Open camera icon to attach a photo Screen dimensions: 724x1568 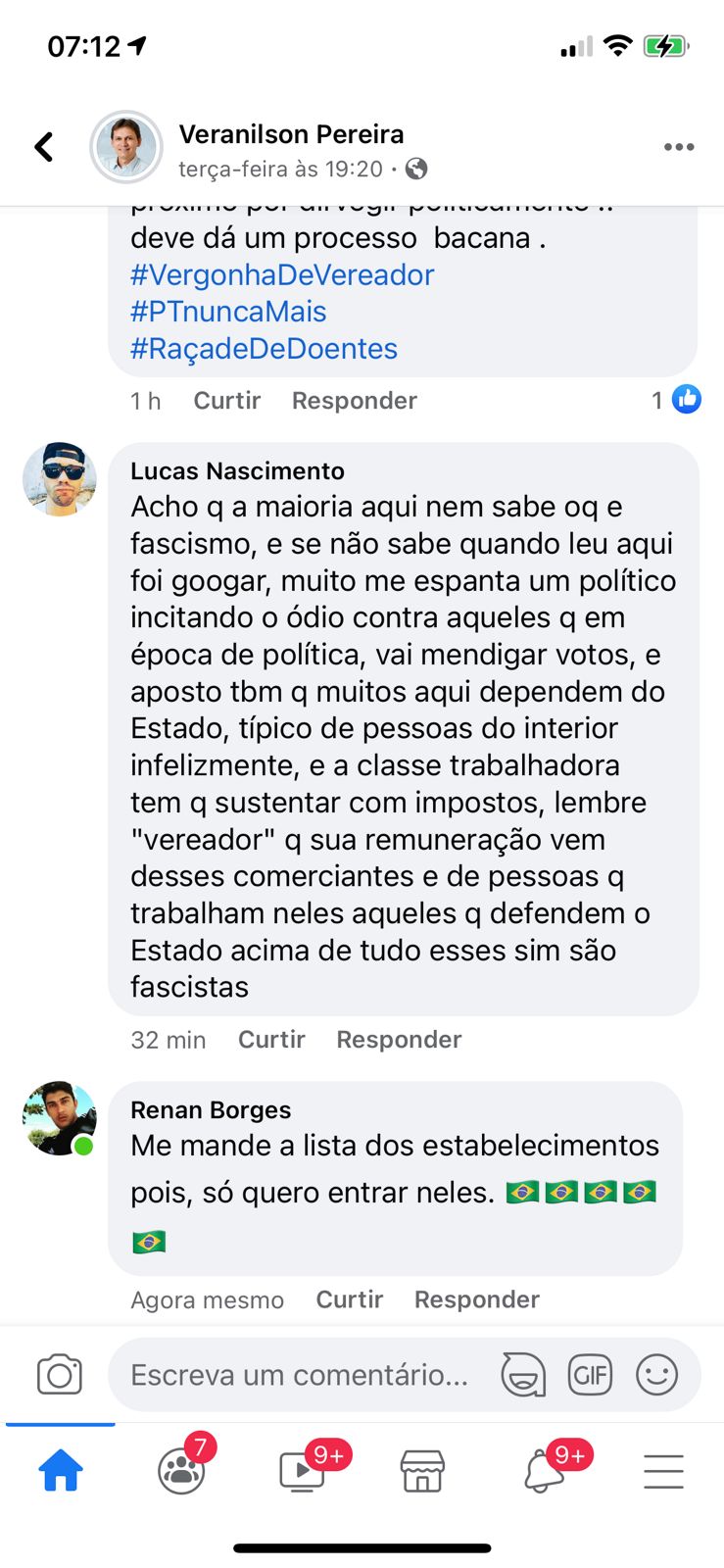[59, 1375]
